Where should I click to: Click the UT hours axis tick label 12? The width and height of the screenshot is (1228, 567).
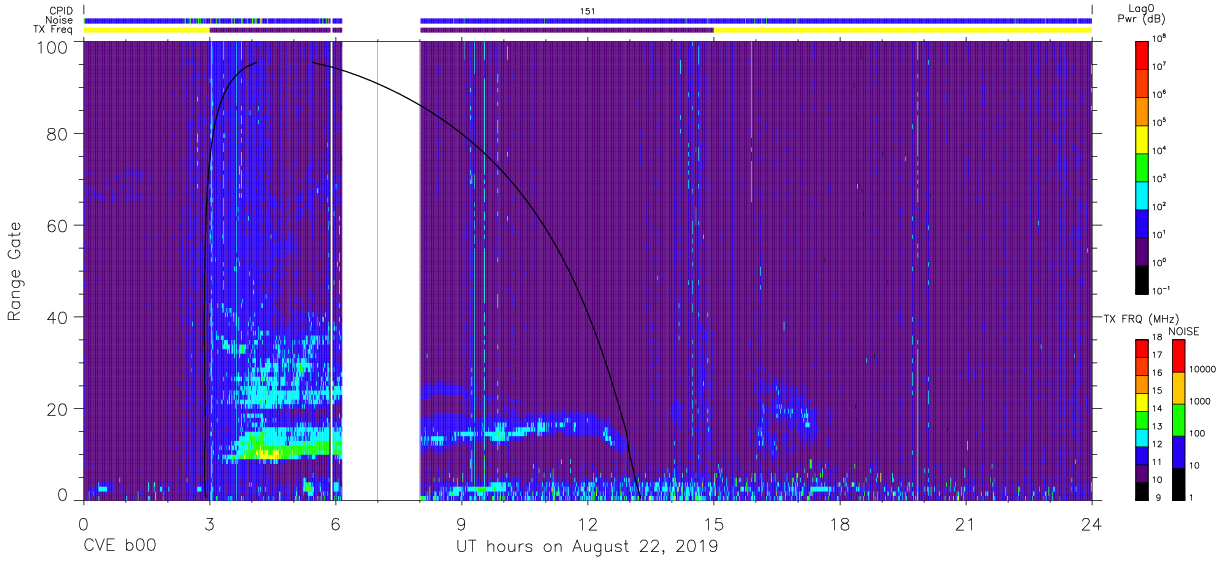click(x=587, y=523)
